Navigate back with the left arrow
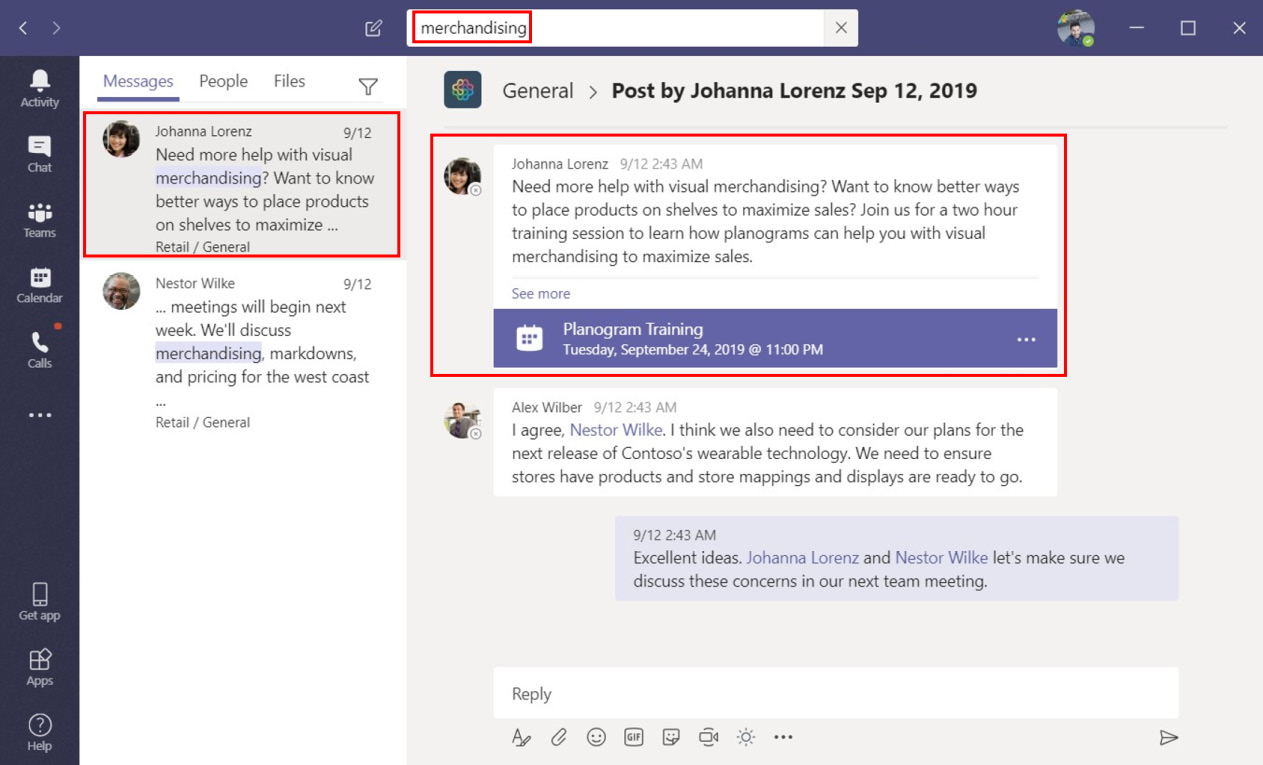 tap(23, 28)
